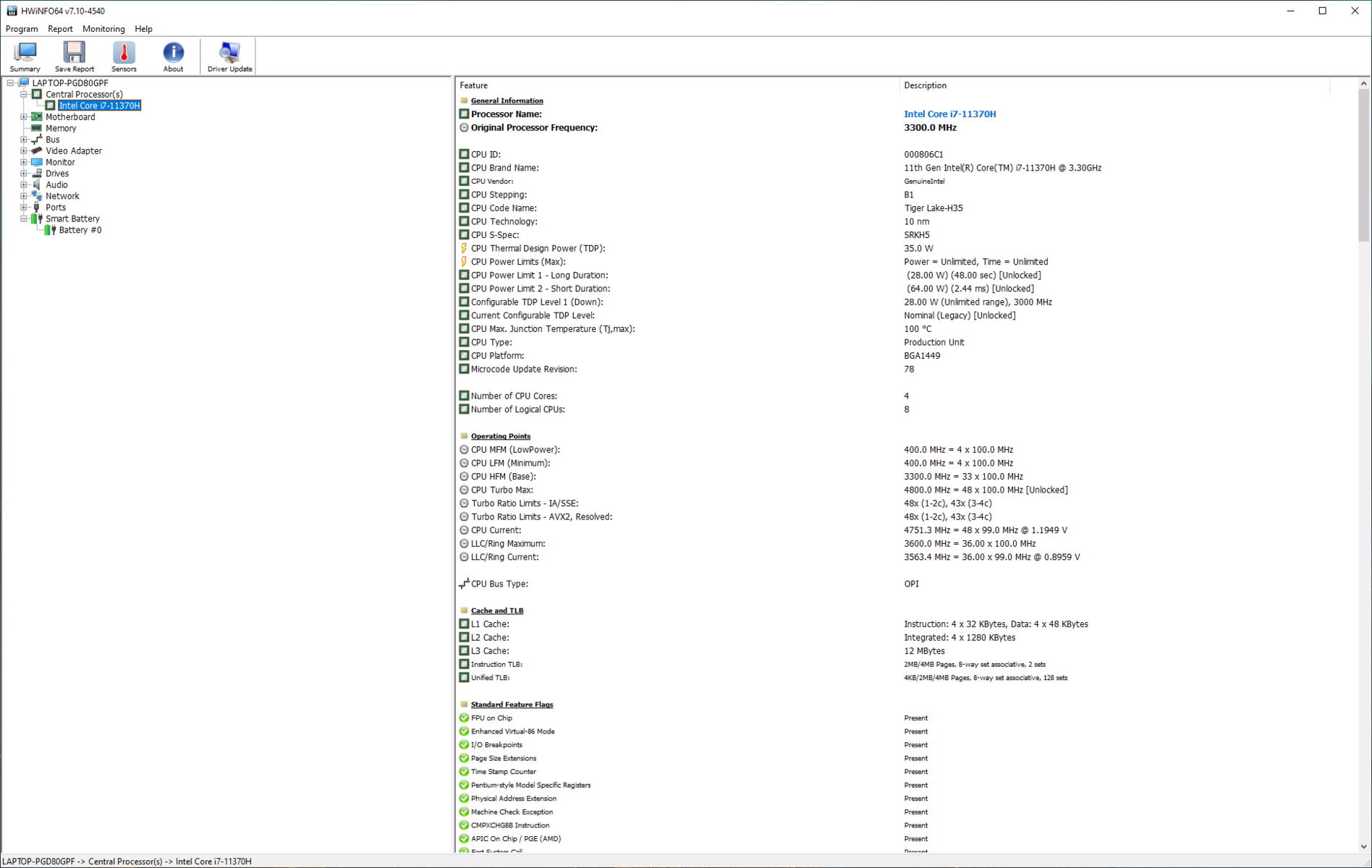Select the Central Processor(s) tree label
Screen dimensions: 1372x868
(84, 94)
